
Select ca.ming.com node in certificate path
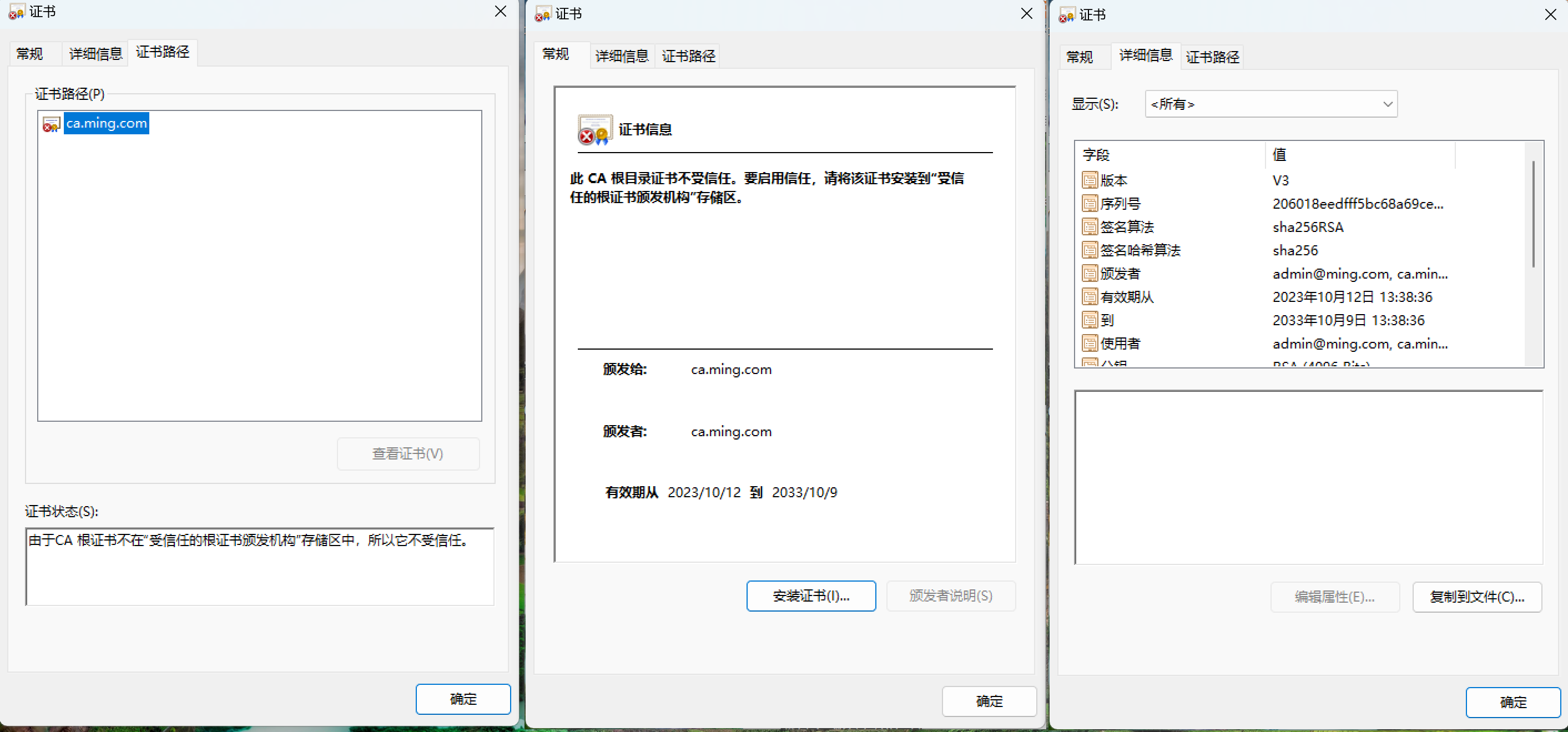click(x=107, y=123)
